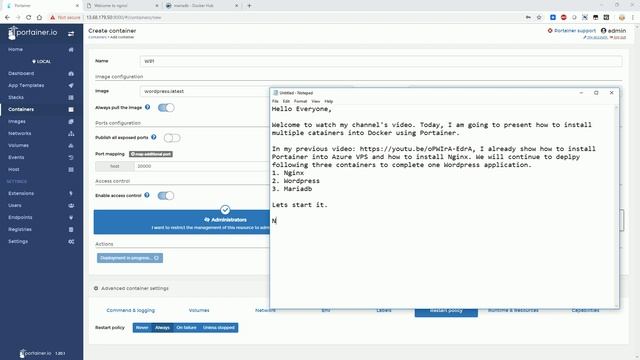Click the Host sidebar icon
This screenshot has height=360, width=640.
click(71, 169)
